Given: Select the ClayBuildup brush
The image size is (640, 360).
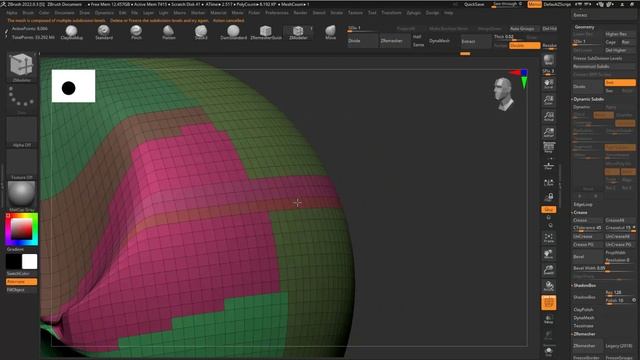Looking at the screenshot, I should click(71, 32).
